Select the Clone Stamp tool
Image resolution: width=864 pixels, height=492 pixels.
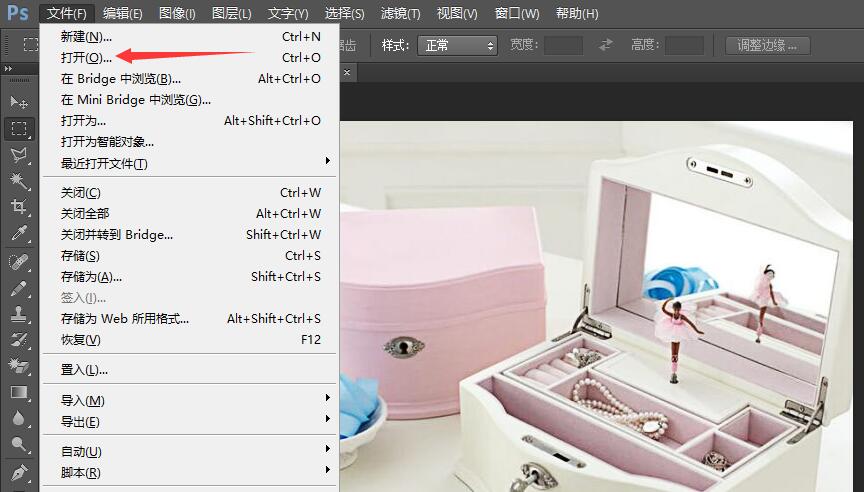pyautogui.click(x=18, y=314)
